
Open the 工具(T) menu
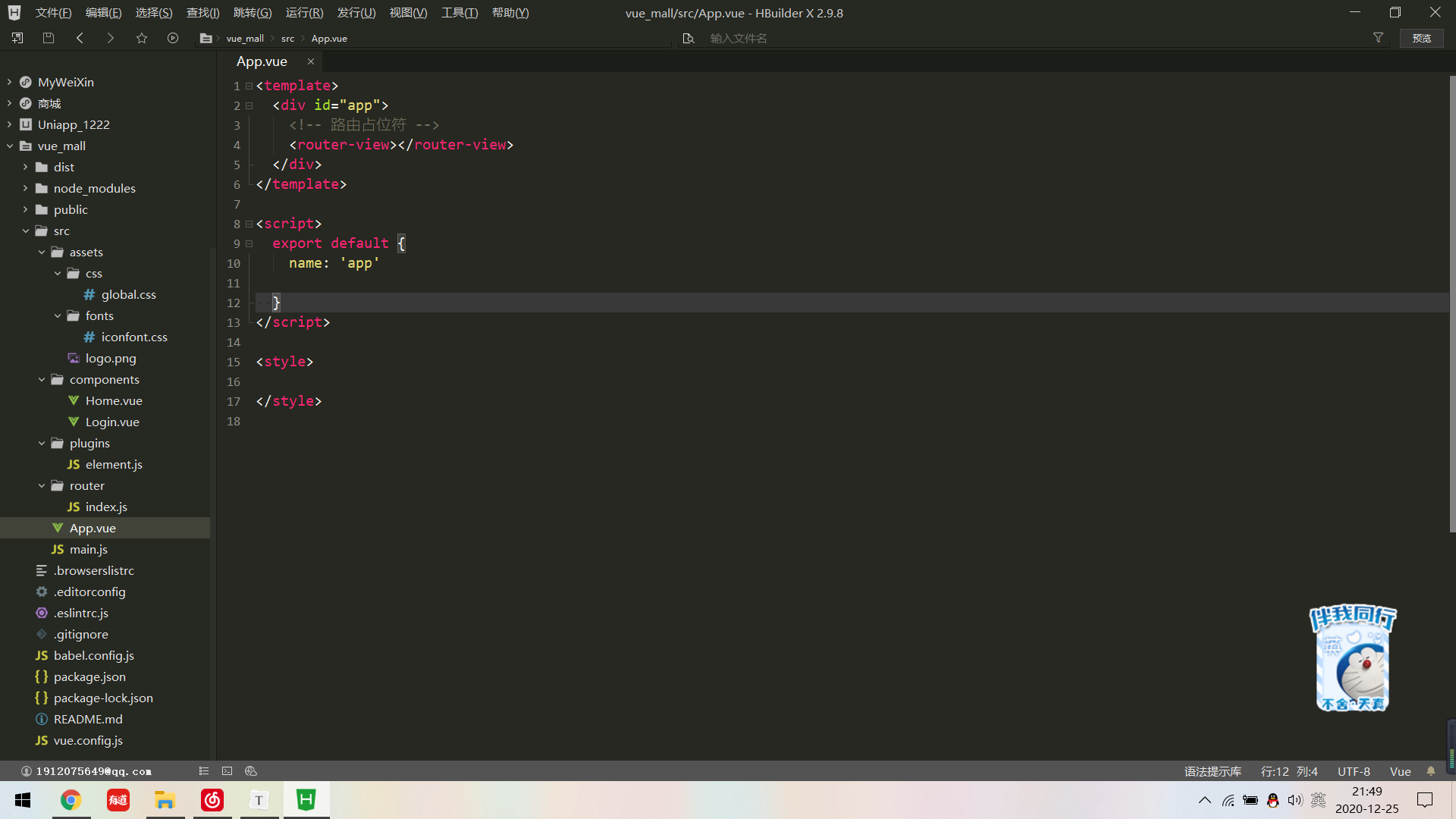pos(460,13)
